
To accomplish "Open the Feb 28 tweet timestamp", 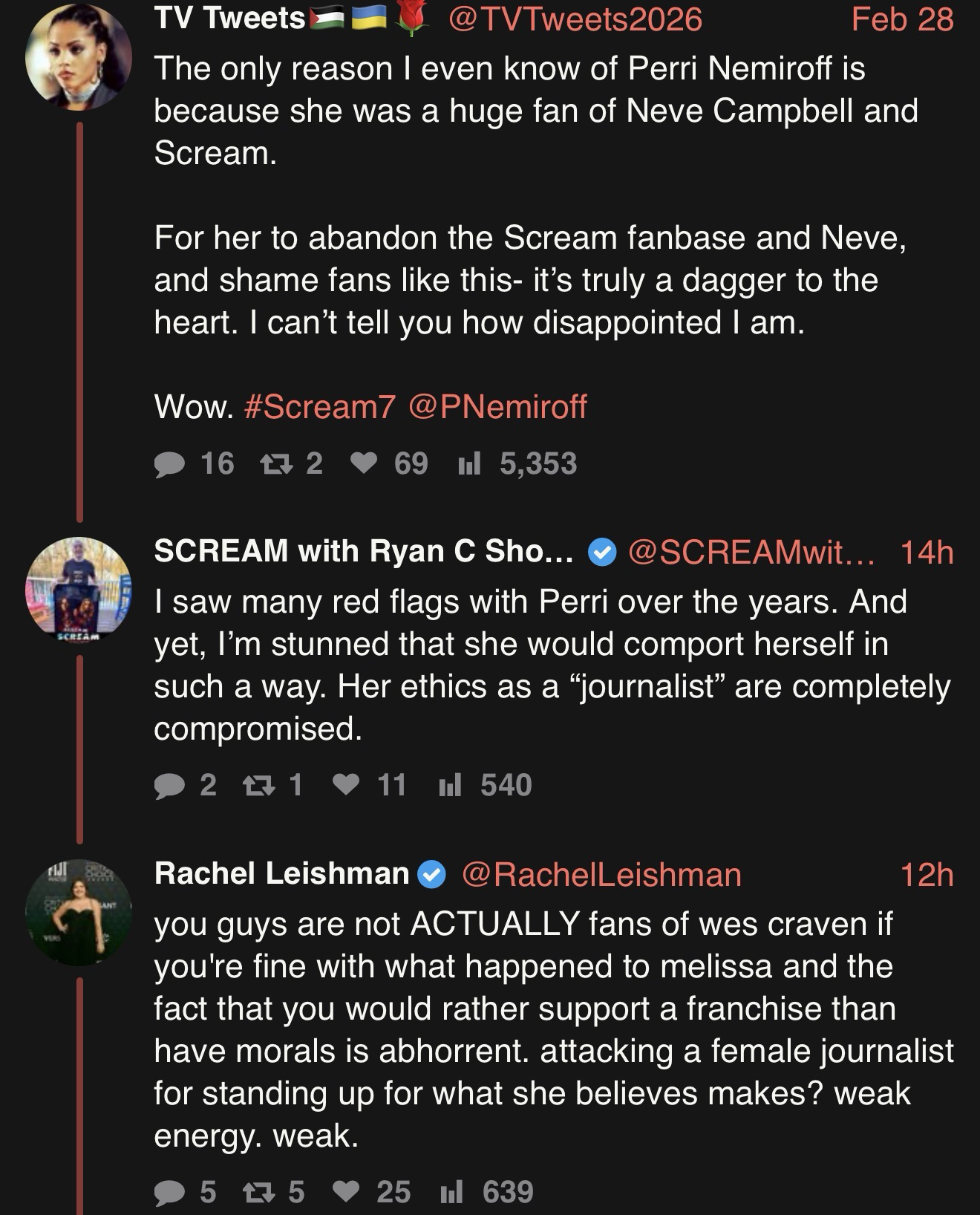I will pyautogui.click(x=901, y=19).
